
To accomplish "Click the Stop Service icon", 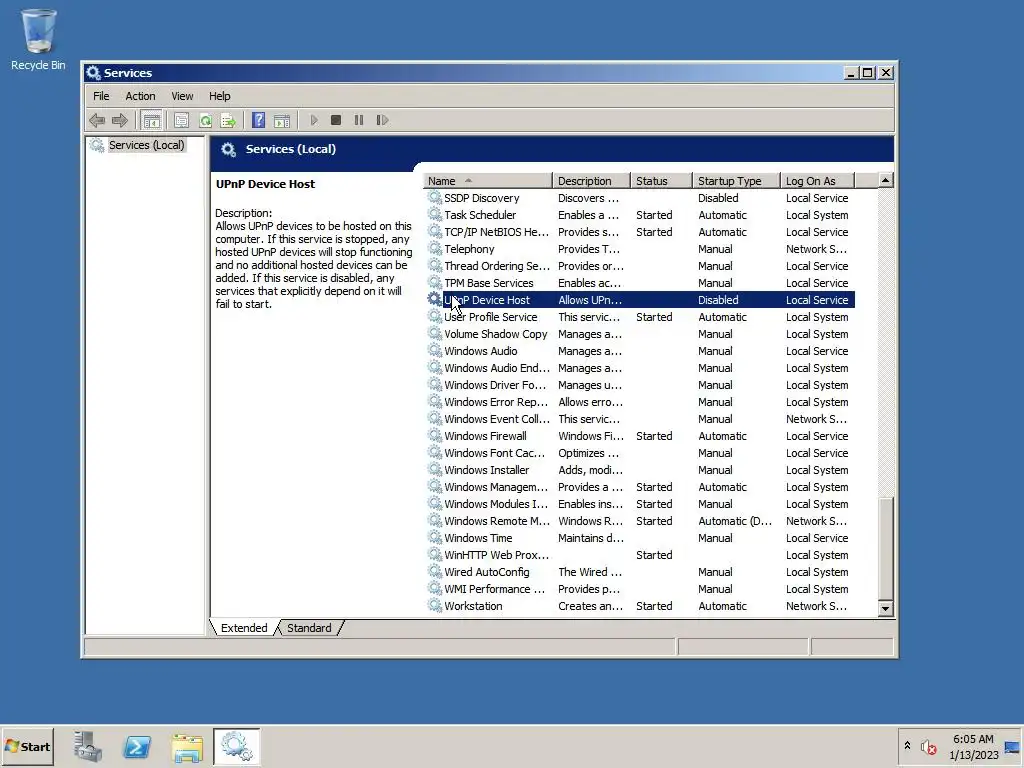I will [336, 120].
